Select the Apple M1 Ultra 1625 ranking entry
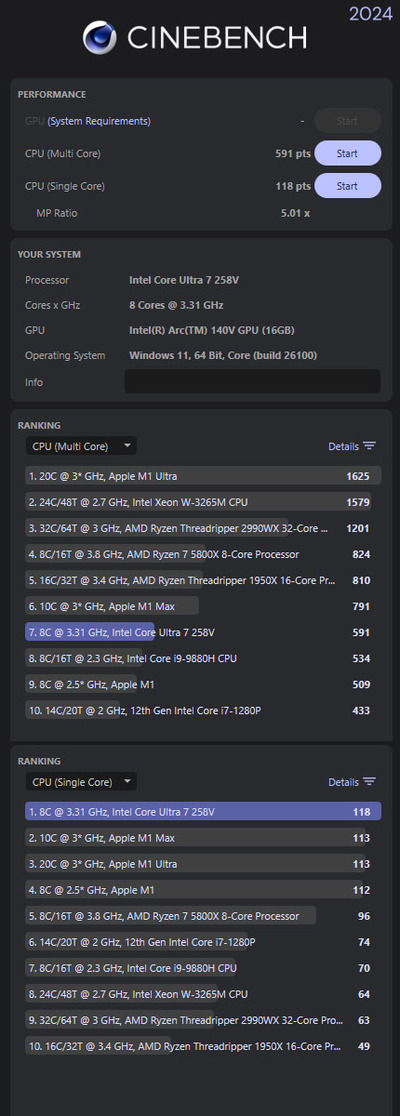The width and height of the screenshot is (400, 1116). tap(204, 475)
